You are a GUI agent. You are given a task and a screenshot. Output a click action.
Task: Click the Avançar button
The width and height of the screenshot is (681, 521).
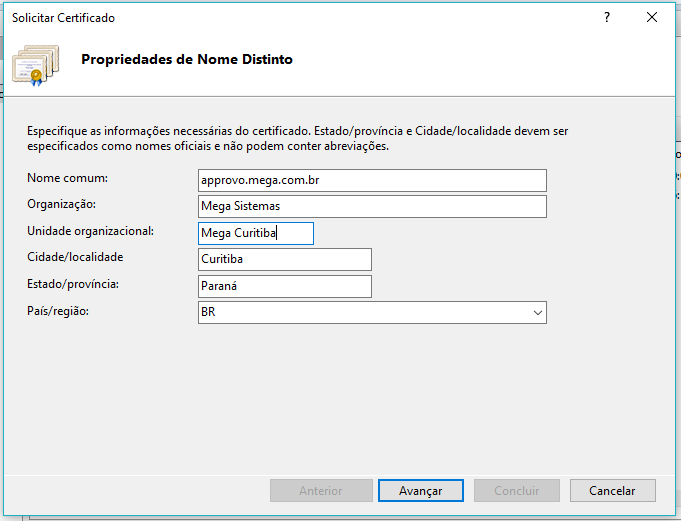tap(420, 491)
